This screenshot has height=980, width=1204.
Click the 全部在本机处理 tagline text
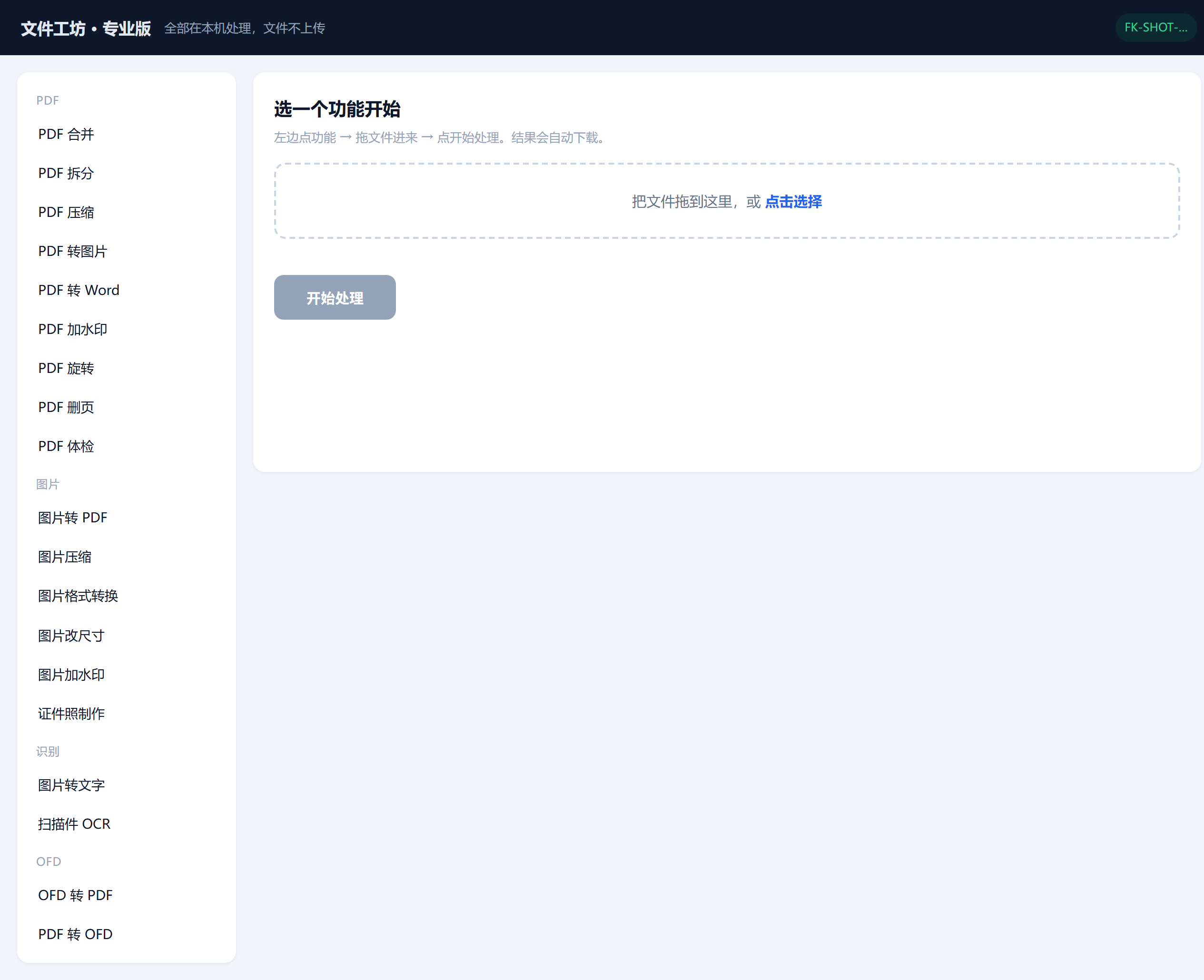pos(245,28)
